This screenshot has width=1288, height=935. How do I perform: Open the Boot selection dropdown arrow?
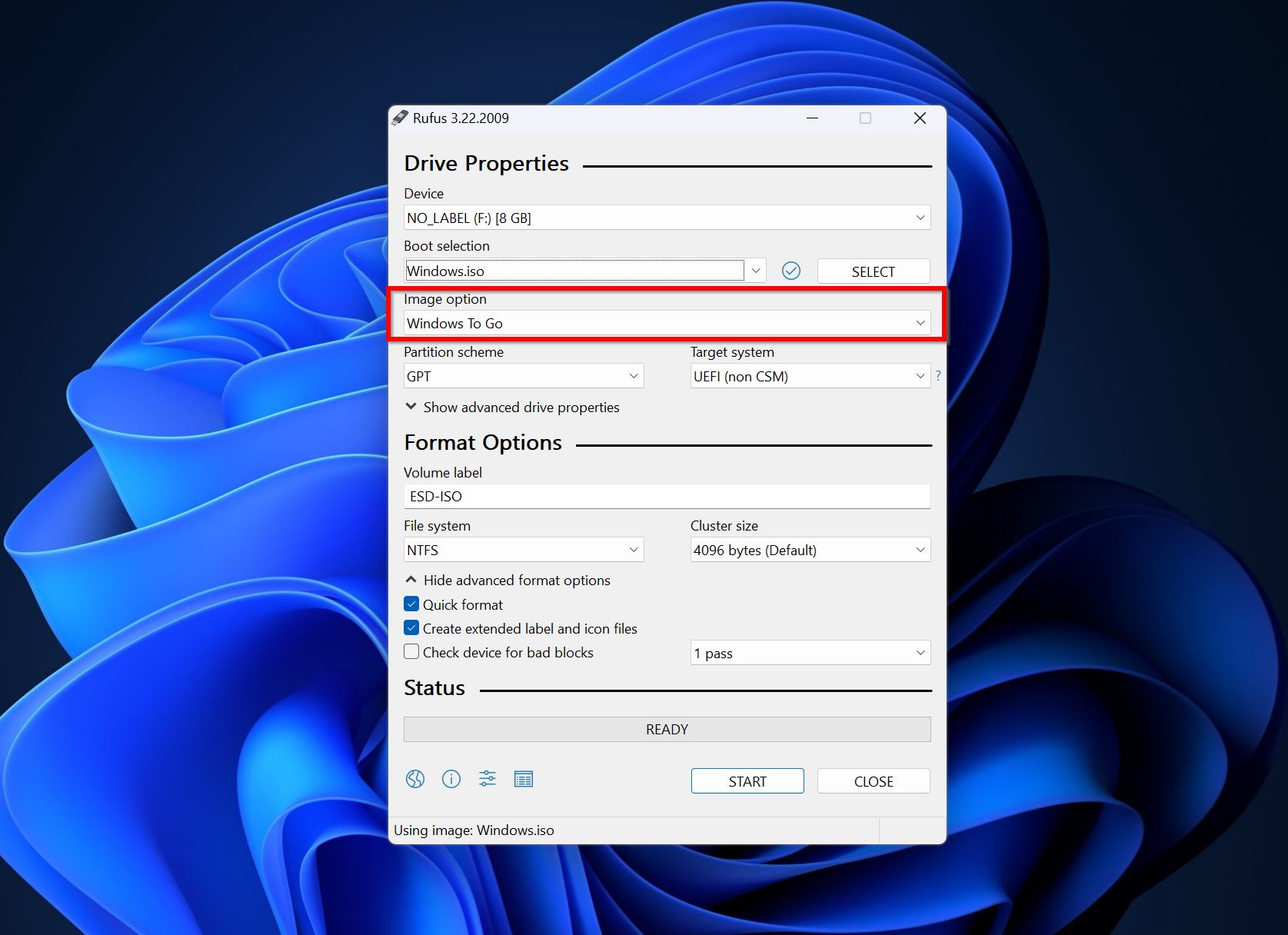(756, 271)
